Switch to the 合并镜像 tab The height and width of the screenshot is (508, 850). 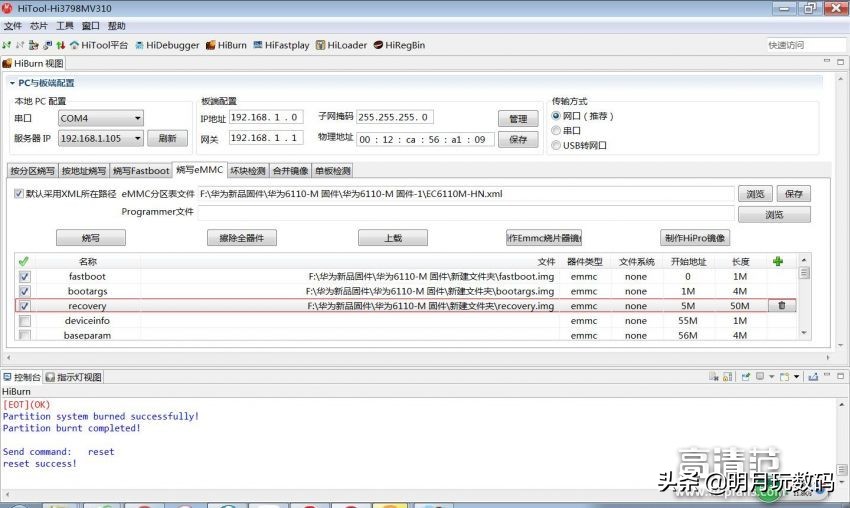tap(291, 171)
